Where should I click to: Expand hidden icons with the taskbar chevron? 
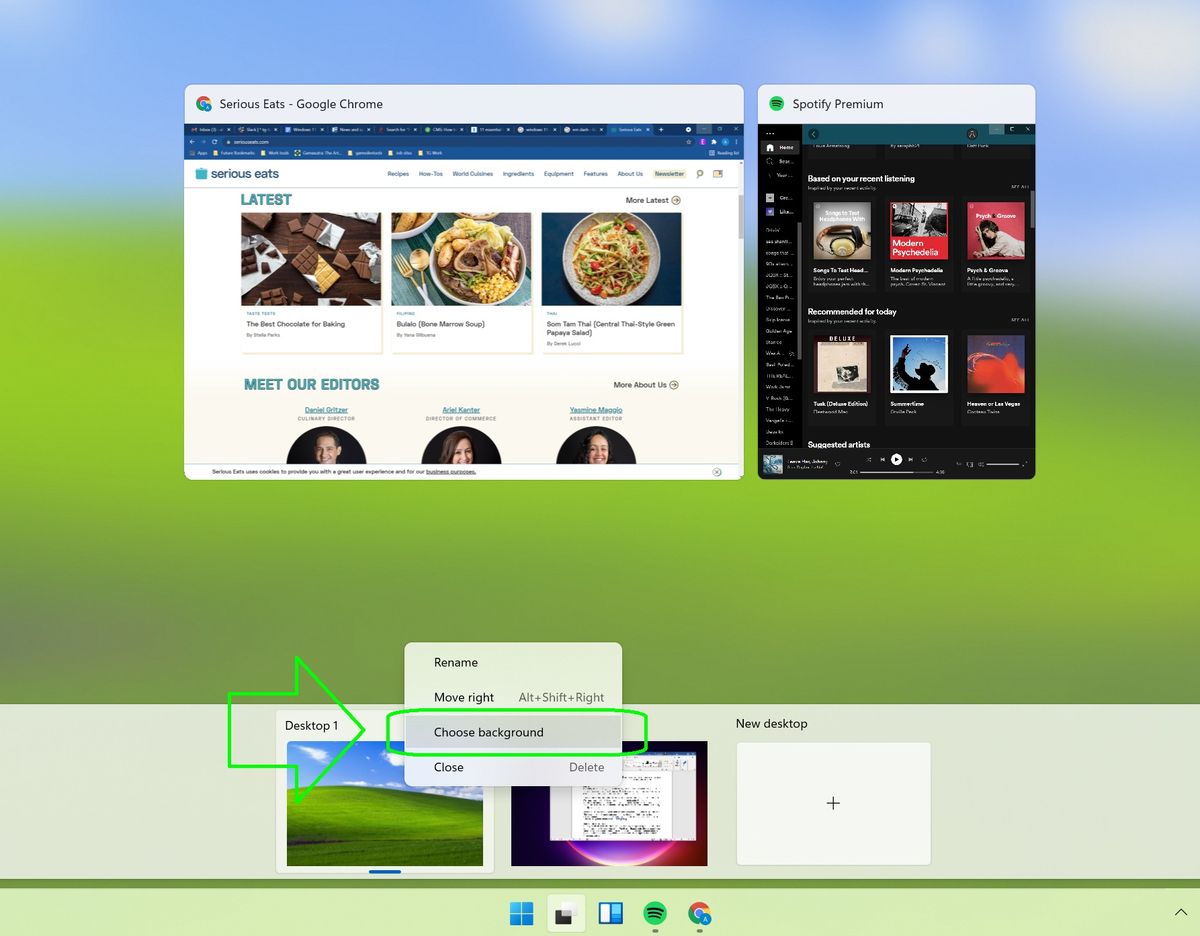(x=1181, y=912)
